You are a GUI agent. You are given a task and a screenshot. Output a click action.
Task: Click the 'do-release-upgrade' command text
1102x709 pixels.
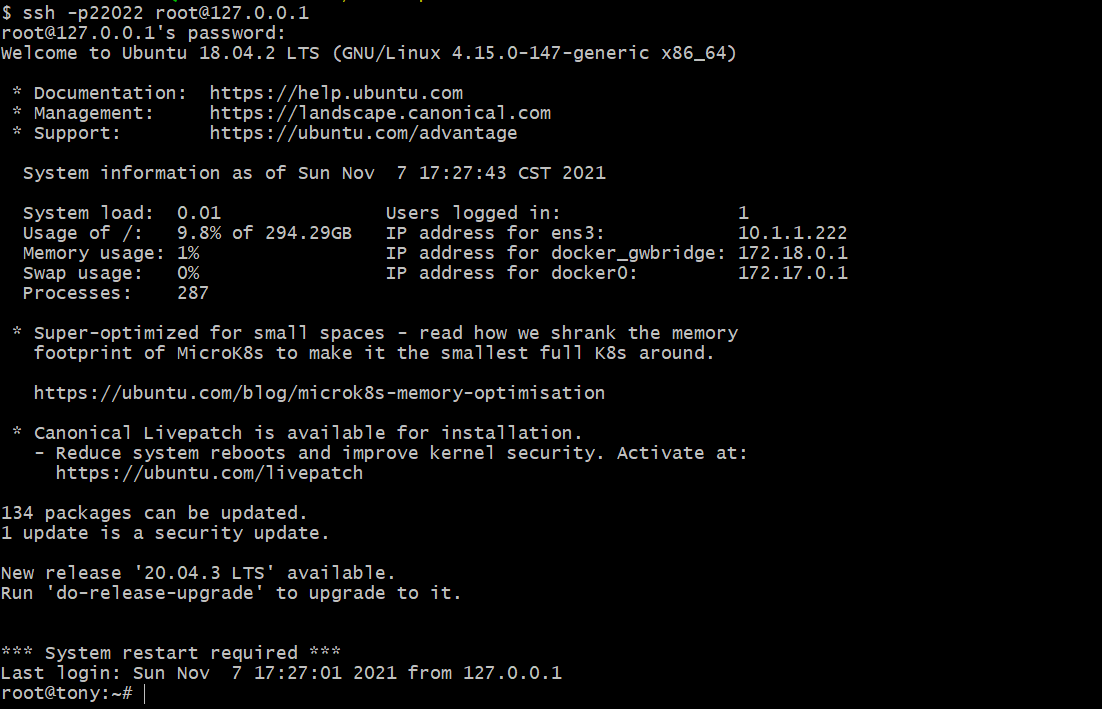click(x=155, y=593)
